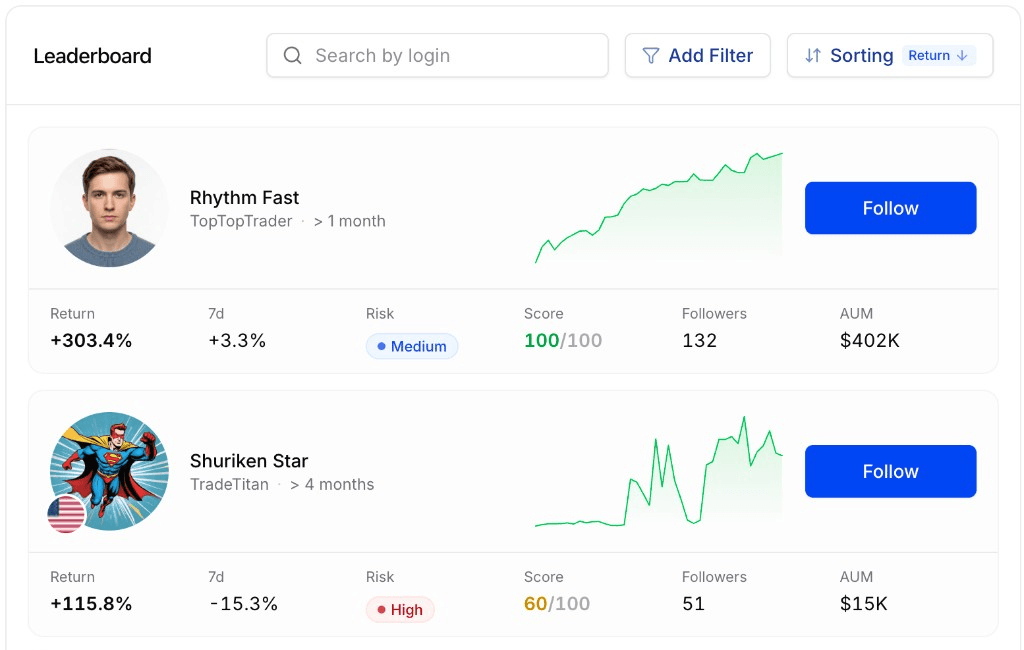The image size is (1024, 650).
Task: Open Rhythm Fast trader name
Action: coord(244,197)
